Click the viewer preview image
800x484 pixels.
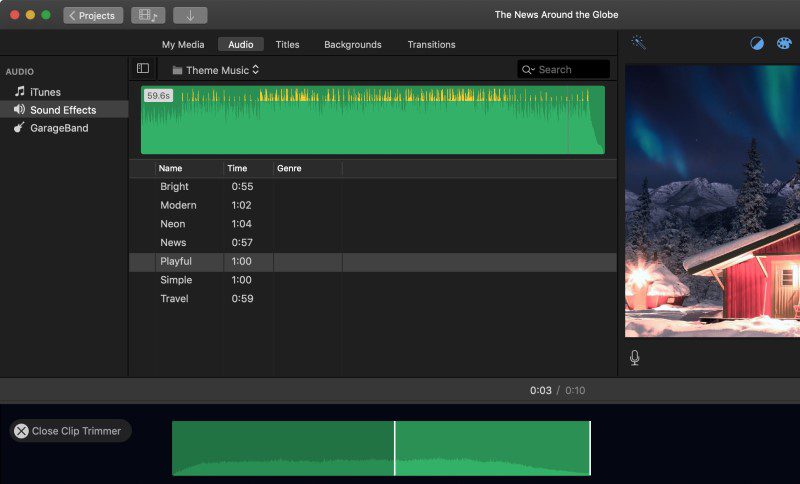click(x=712, y=200)
